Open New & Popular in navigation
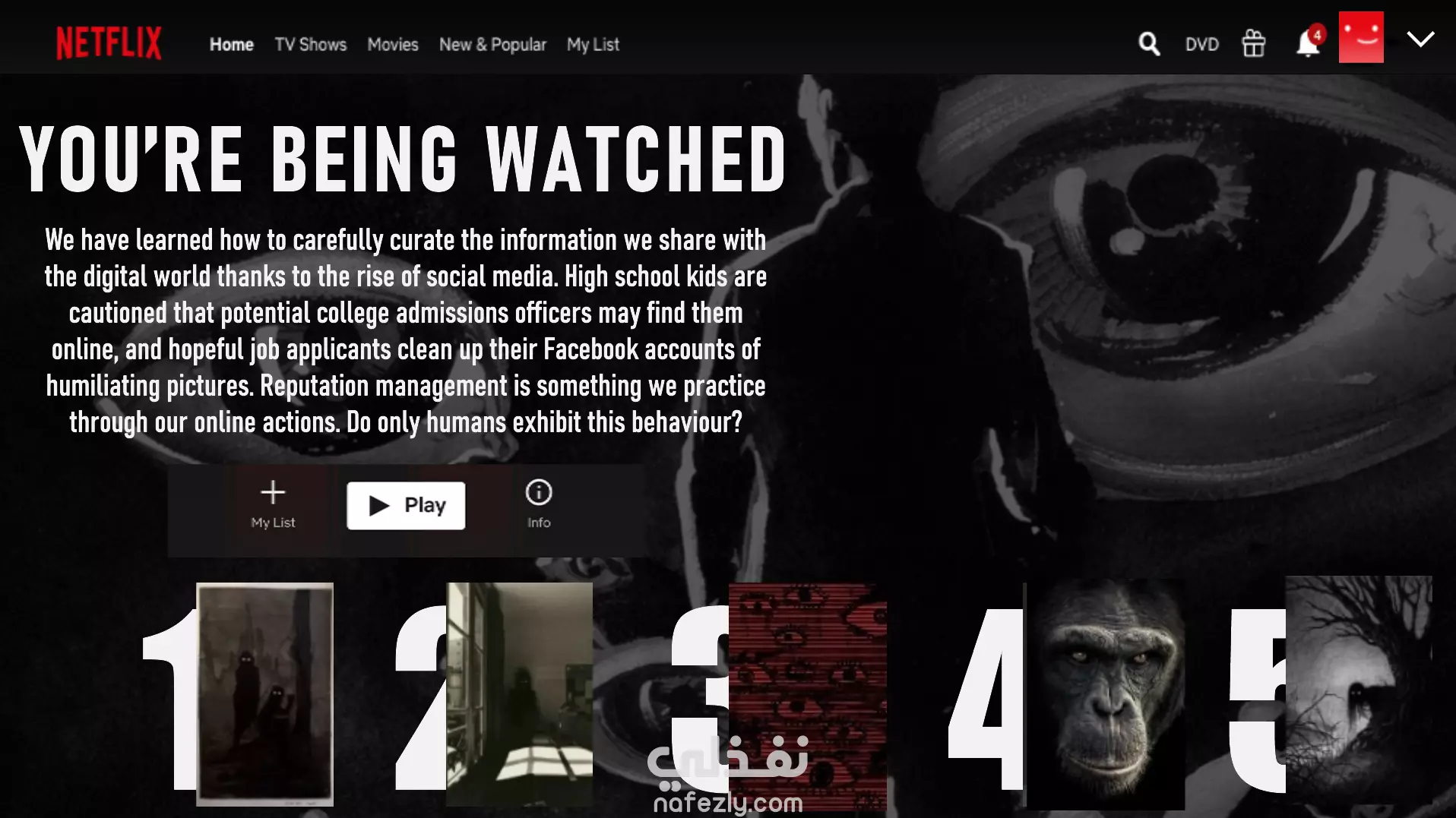1456x818 pixels. click(x=492, y=45)
